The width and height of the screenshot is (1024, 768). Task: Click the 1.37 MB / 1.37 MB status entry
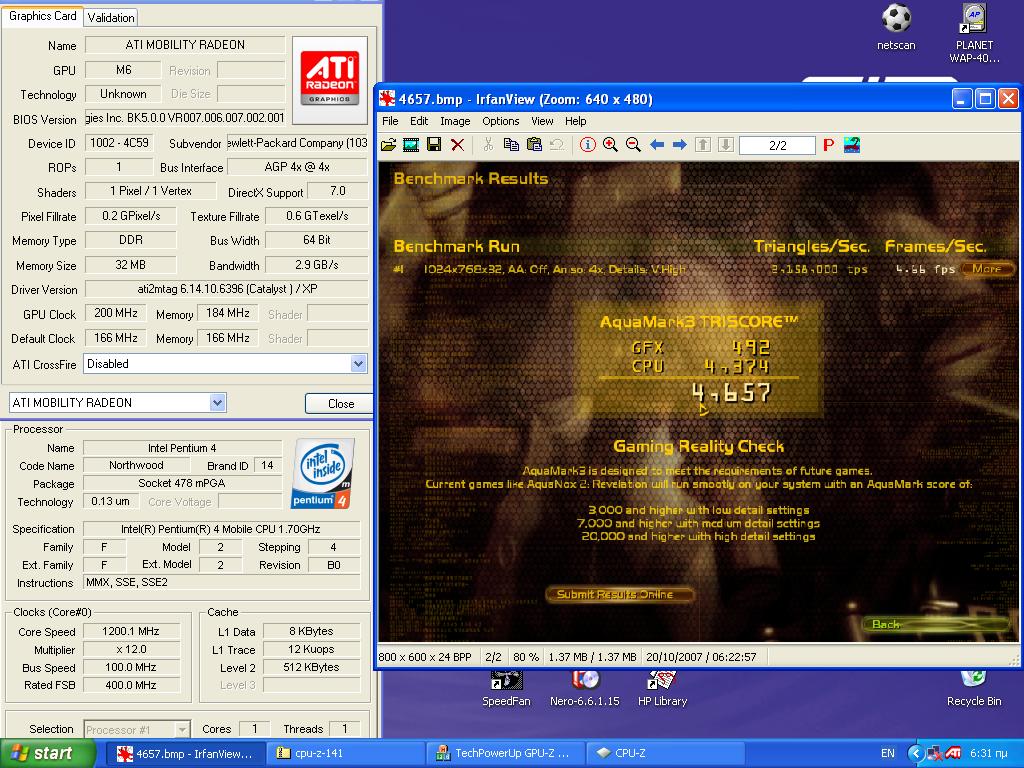point(592,657)
